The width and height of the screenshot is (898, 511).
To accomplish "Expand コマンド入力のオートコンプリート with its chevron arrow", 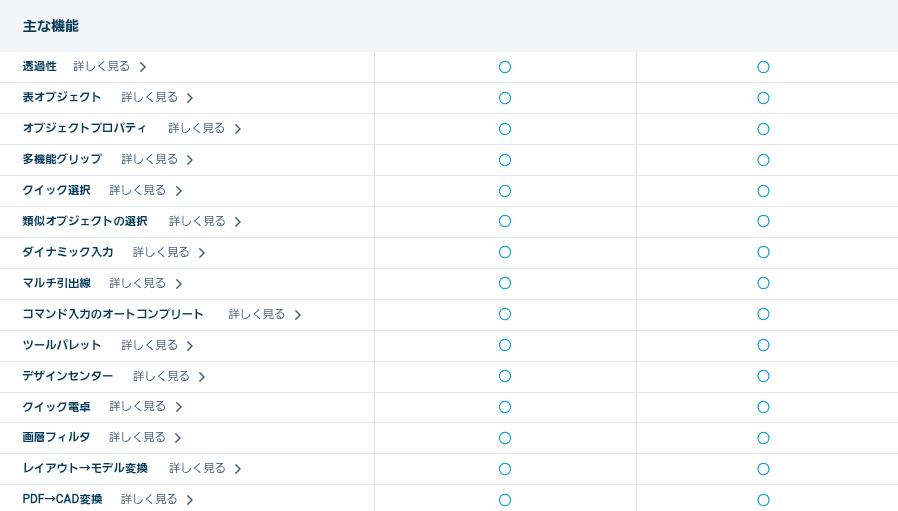I will (298, 315).
